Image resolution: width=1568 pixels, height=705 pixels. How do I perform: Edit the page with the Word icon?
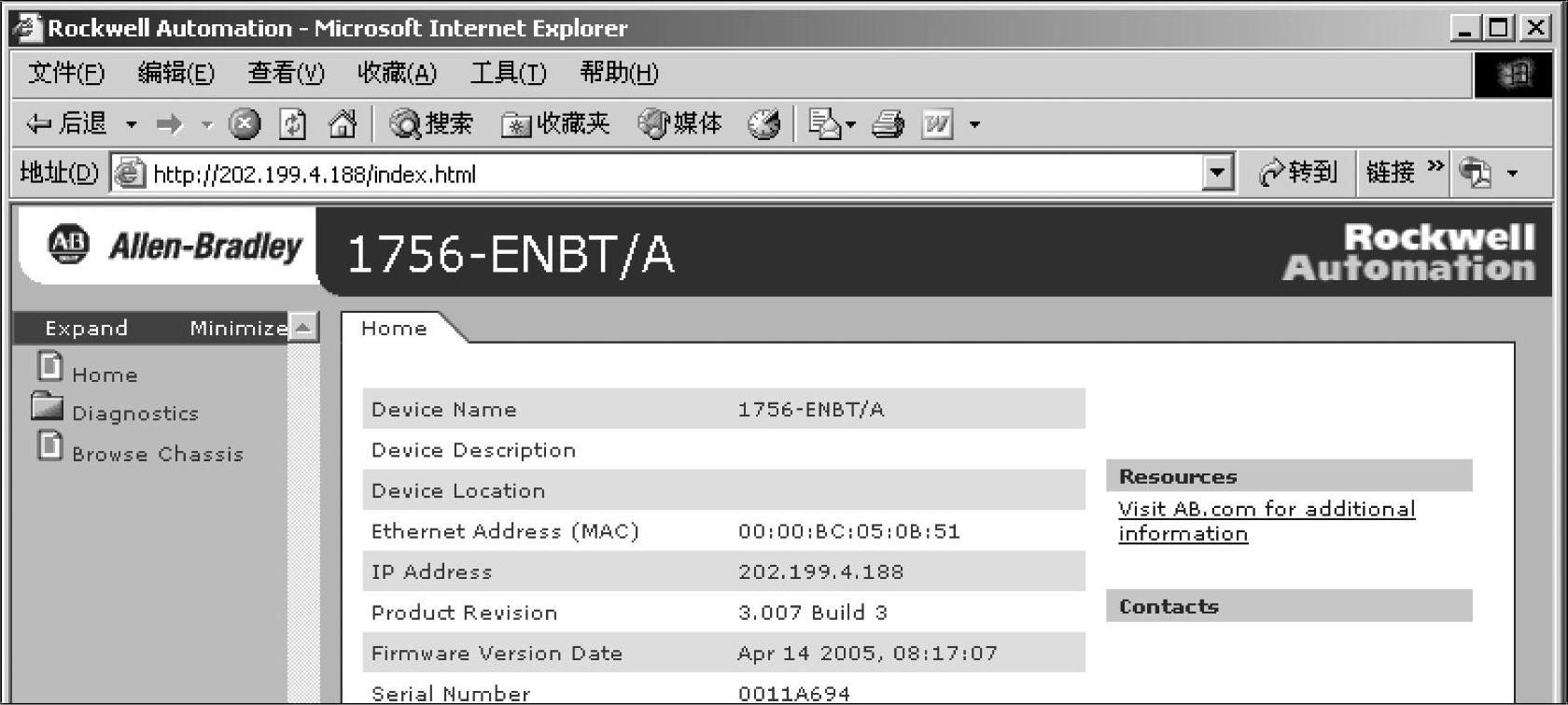click(x=937, y=124)
